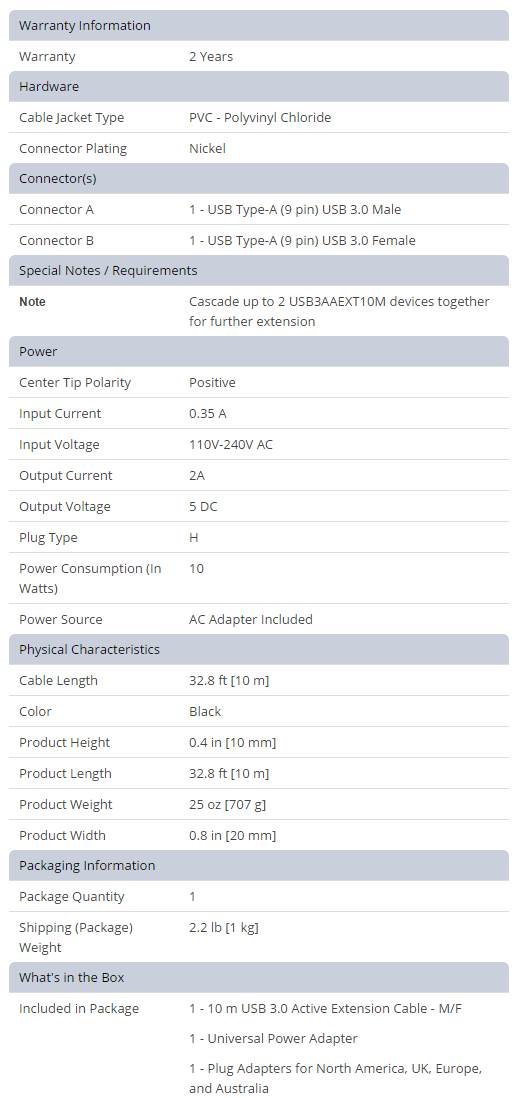Open the Physical Characteristics section header
This screenshot has height=1098, width=516.
(258, 649)
